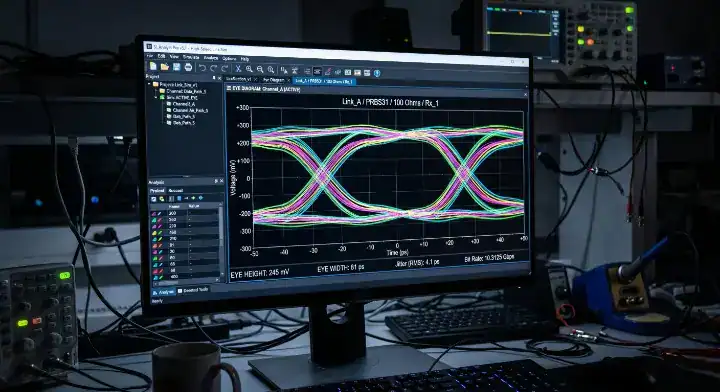Click the Save disk toolbar icon
Screen dimensions: 720x392
point(176,67)
